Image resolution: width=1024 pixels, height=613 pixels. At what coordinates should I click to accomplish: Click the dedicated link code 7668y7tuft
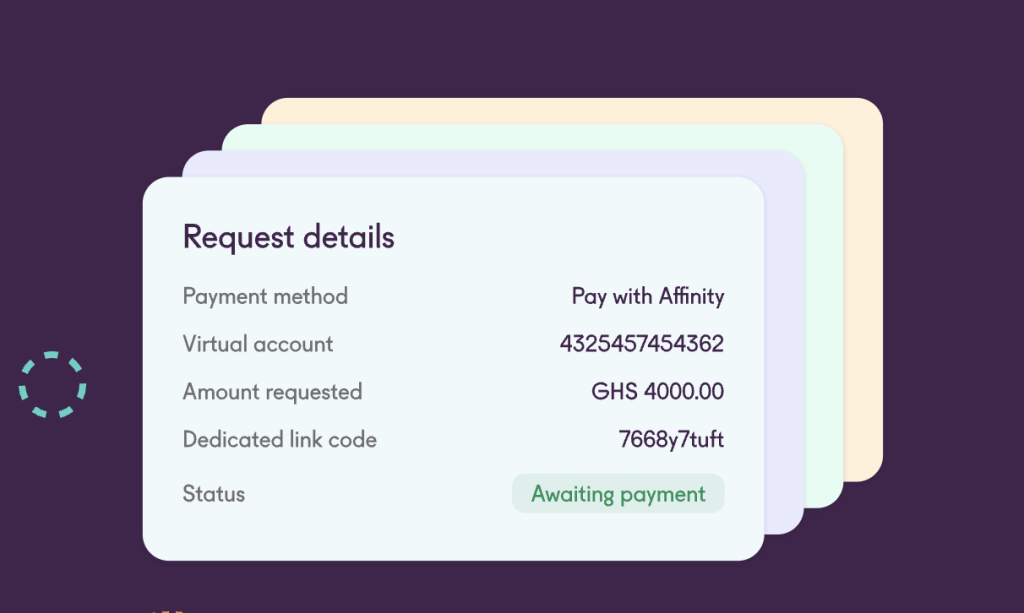[671, 439]
